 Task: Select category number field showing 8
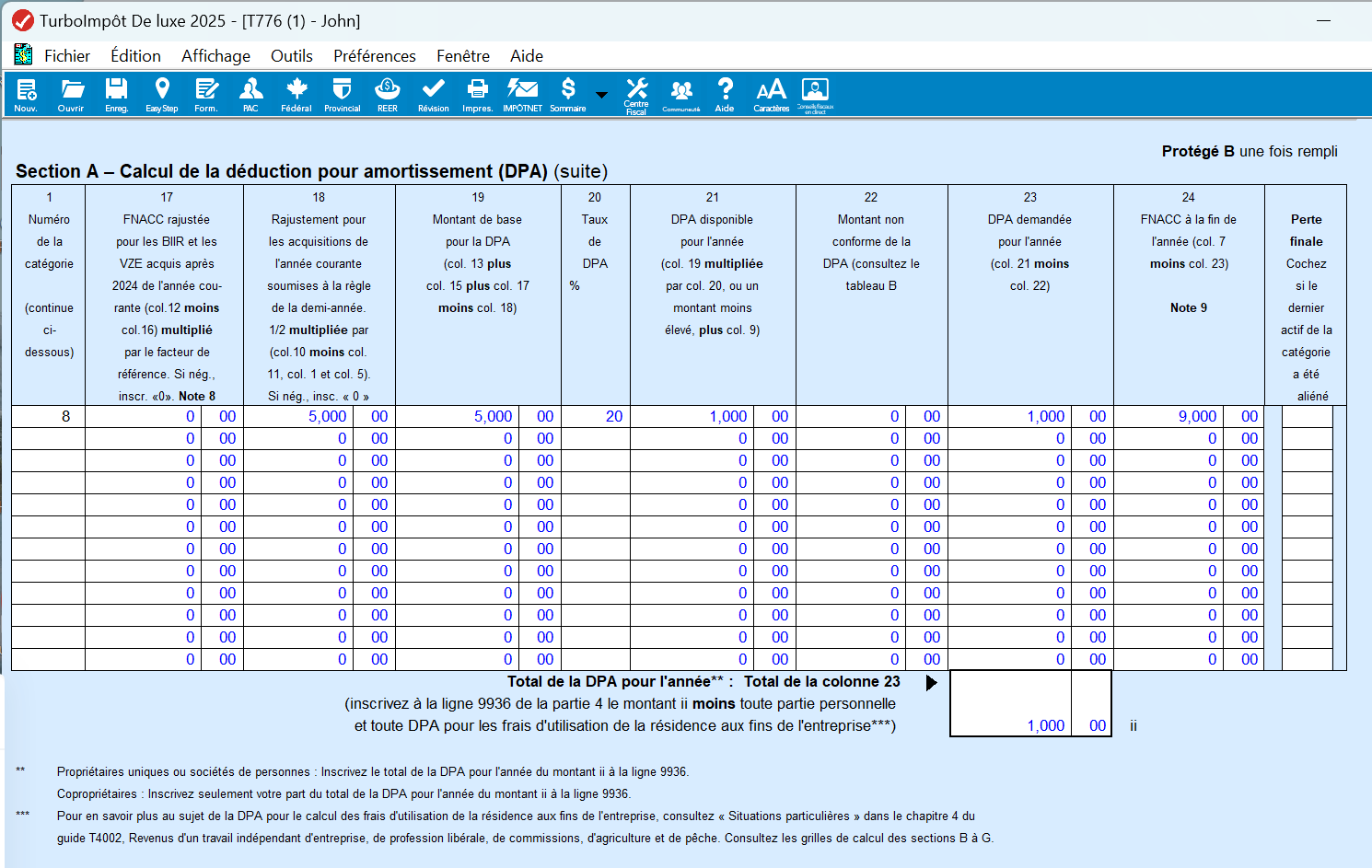point(49,416)
